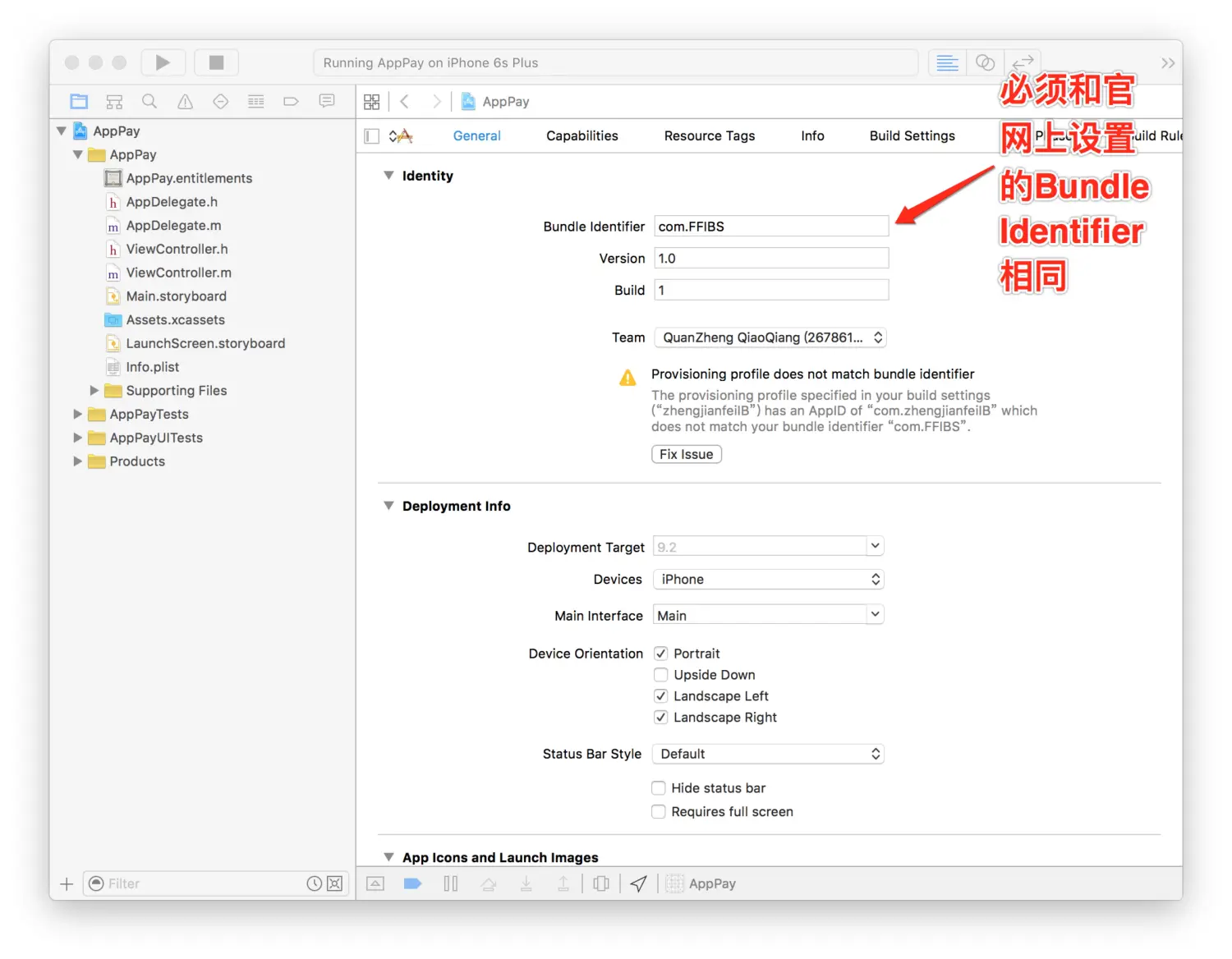Simulate location arrow icon
Screen dimensions: 1232x959
(639, 883)
